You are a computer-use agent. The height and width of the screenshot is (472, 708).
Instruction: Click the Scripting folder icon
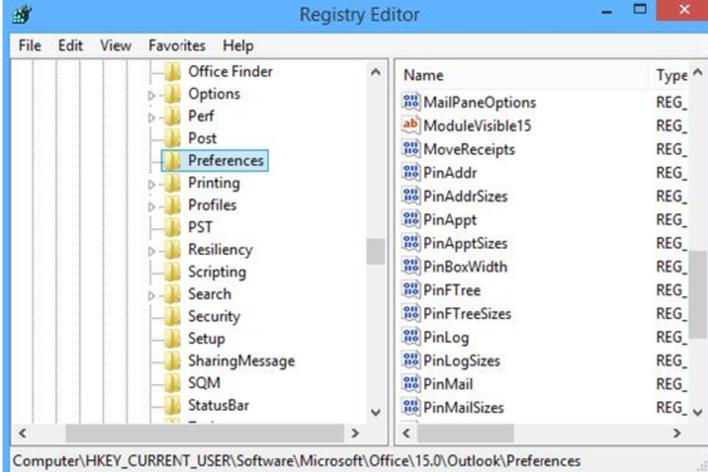click(x=172, y=272)
